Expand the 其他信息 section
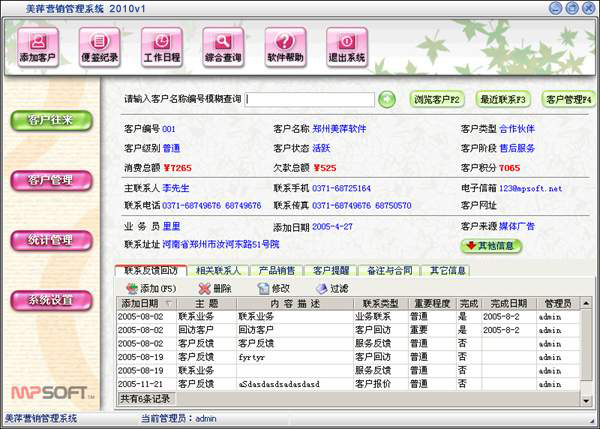Image resolution: width=600 pixels, height=429 pixels. pos(491,245)
